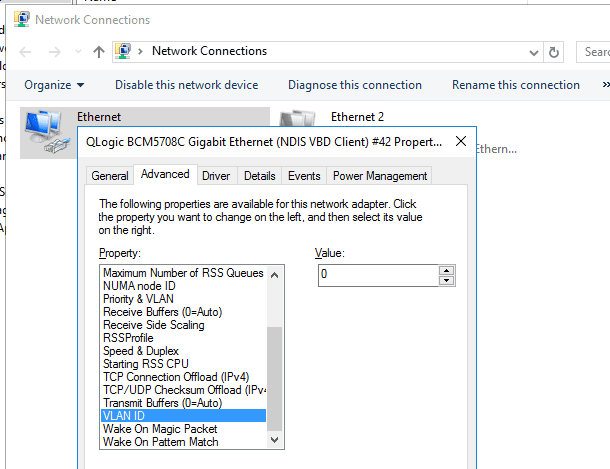
Task: Select NUMA node ID property
Action: [x=183, y=286]
